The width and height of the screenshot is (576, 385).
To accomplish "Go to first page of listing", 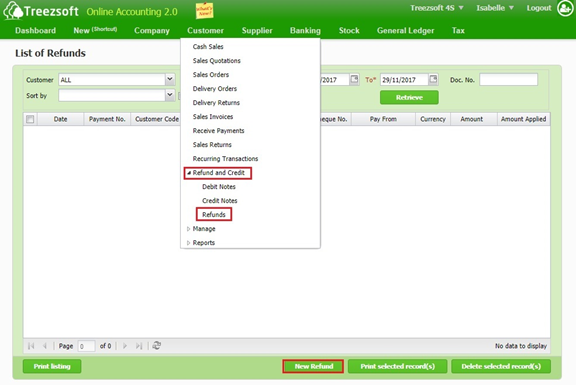I will click(31, 346).
